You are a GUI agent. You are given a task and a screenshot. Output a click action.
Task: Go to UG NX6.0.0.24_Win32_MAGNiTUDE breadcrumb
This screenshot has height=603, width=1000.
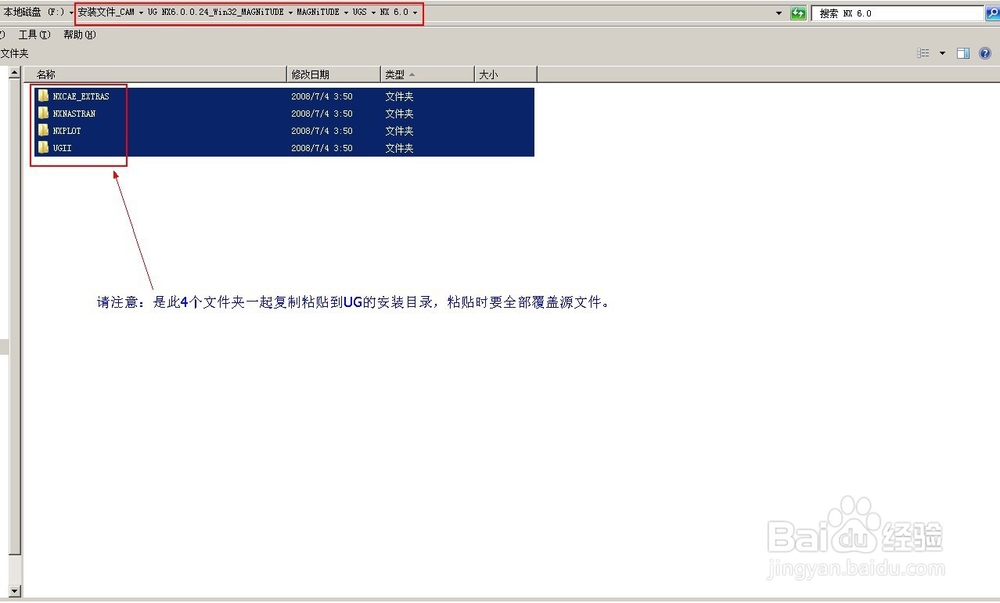(216, 12)
